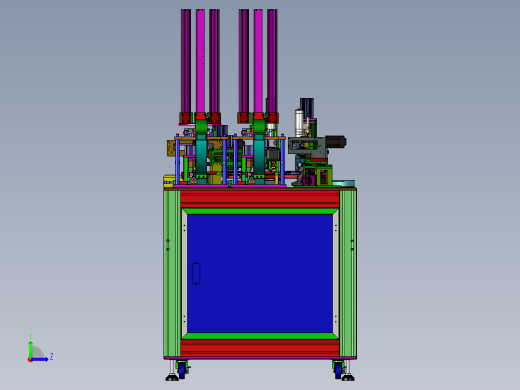Pick the right green frame column

pyautogui.click(x=348, y=274)
